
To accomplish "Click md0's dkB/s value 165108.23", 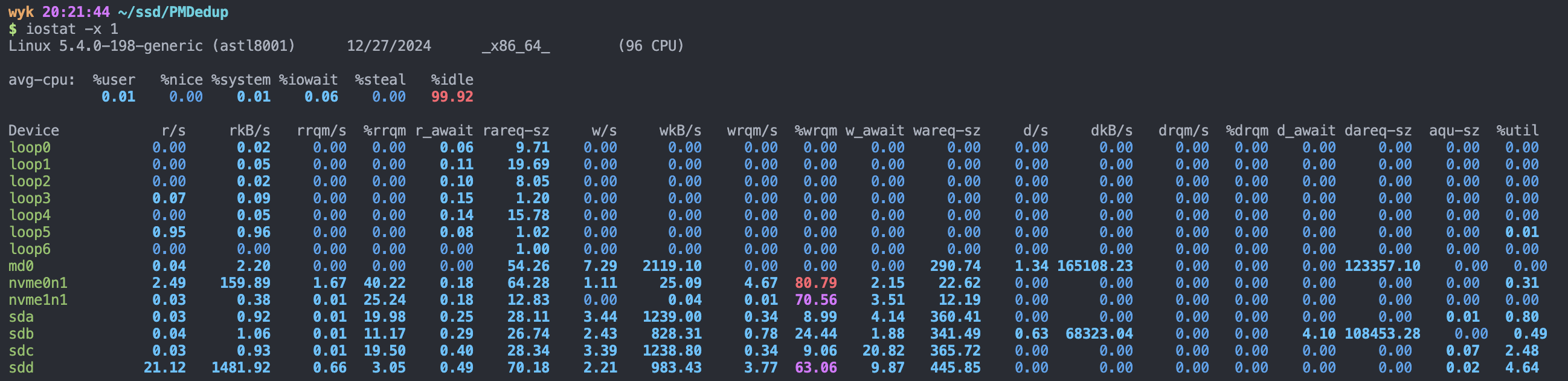I will pyautogui.click(x=1095, y=266).
